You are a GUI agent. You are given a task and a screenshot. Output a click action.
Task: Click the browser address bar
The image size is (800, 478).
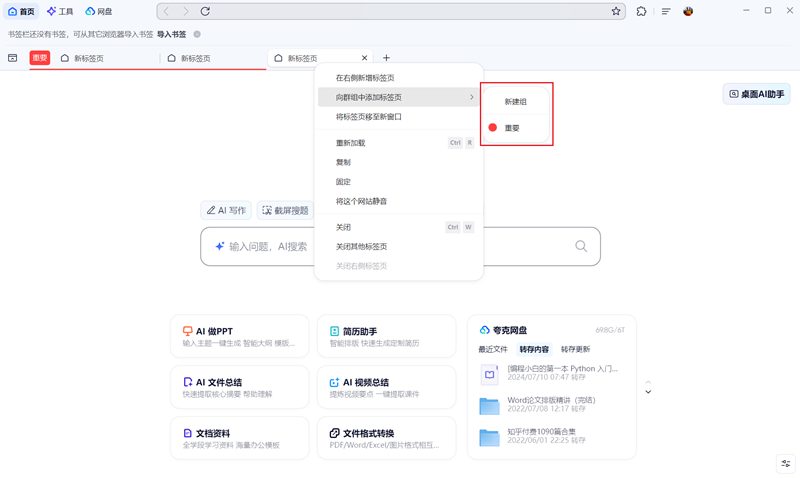point(391,11)
